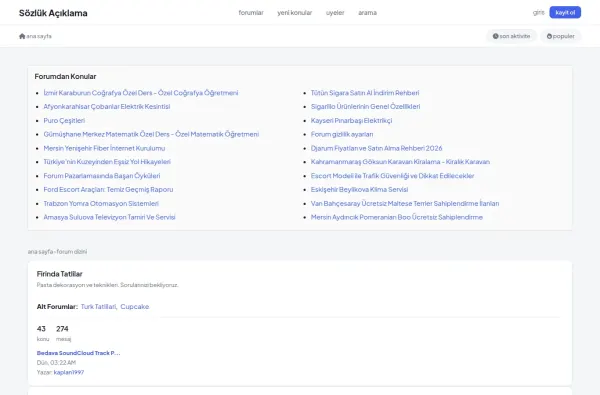
Task: Open Ford Escort Araçları Temiz Geçmiş Raporu
Action: point(108,189)
